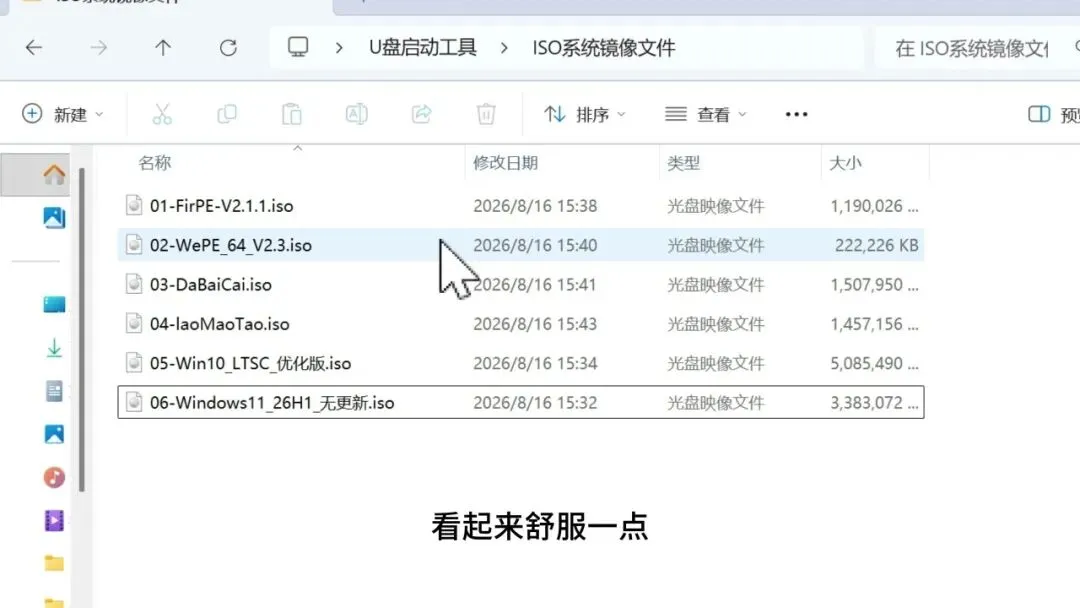
Task: Click size 5,085,490 cell
Action: (x=874, y=363)
